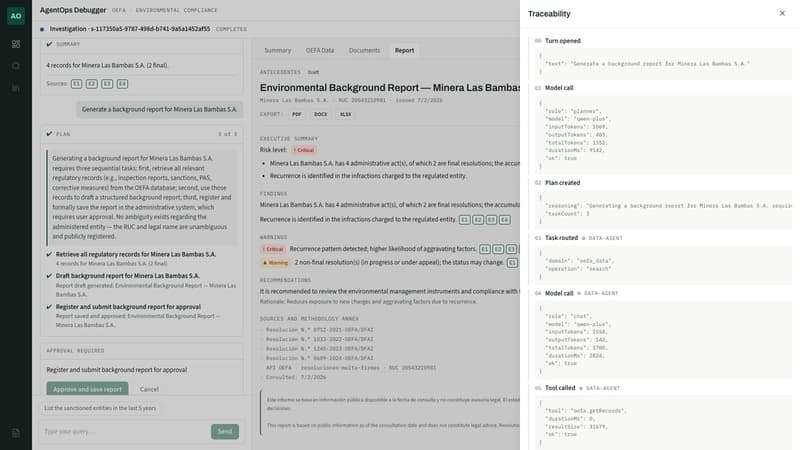Click the Critical risk level badge
Image resolution: width=800 pixels, height=450 pixels.
coord(304,150)
